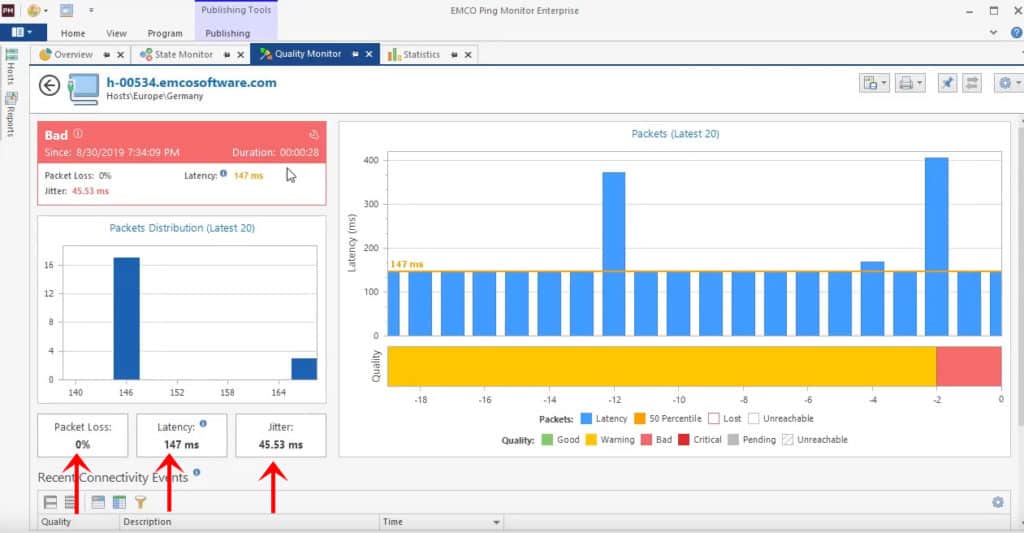Toggle the Lost series in Packets legend
Screen dimensions: 1024x533
click(x=725, y=419)
